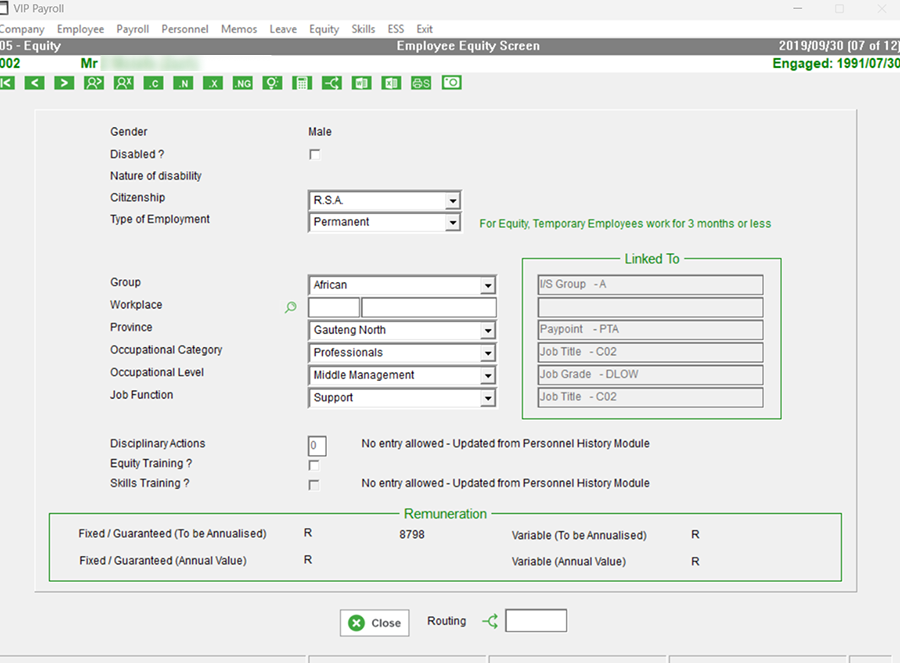900x663 pixels.
Task: Open the Payroll menu
Action: coord(131,29)
